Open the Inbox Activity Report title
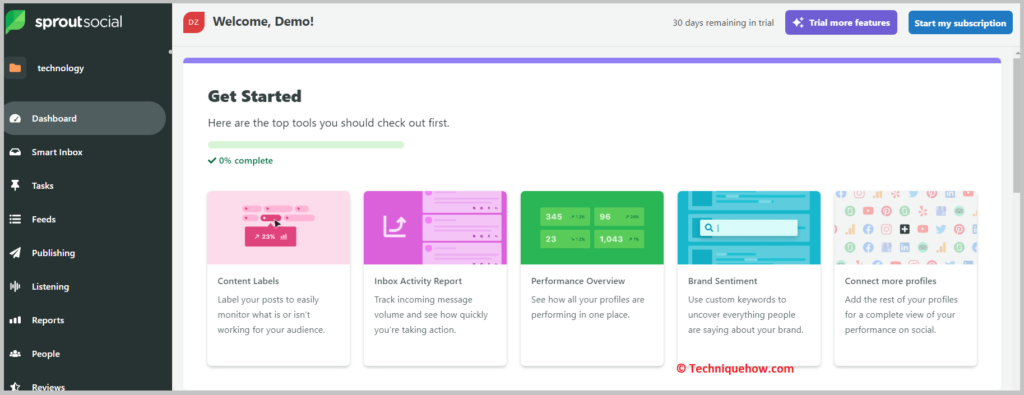 pyautogui.click(x=418, y=281)
